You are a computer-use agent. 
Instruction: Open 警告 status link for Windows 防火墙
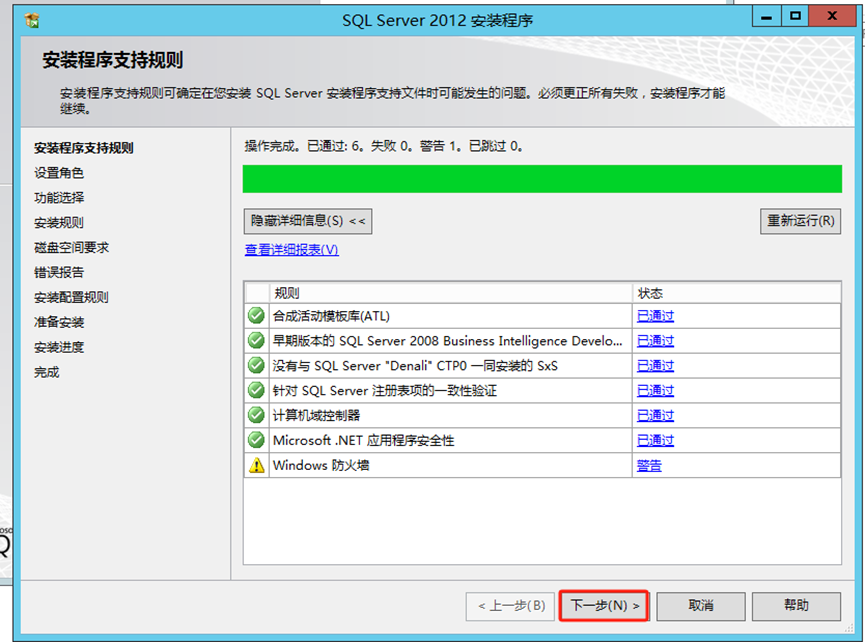pos(649,466)
